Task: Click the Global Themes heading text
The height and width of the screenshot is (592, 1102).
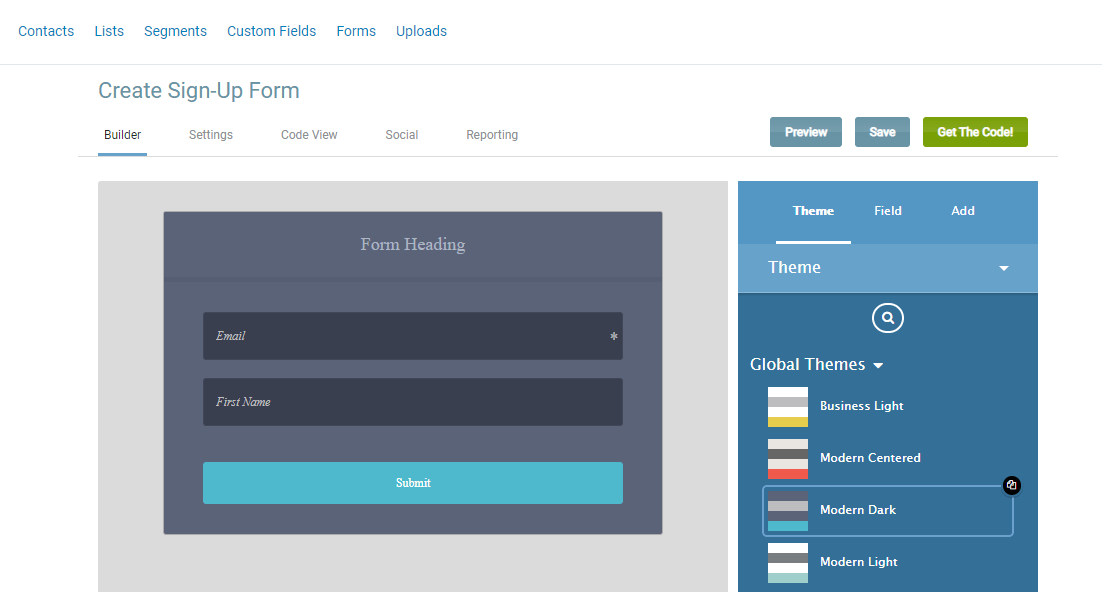Action: tap(808, 364)
